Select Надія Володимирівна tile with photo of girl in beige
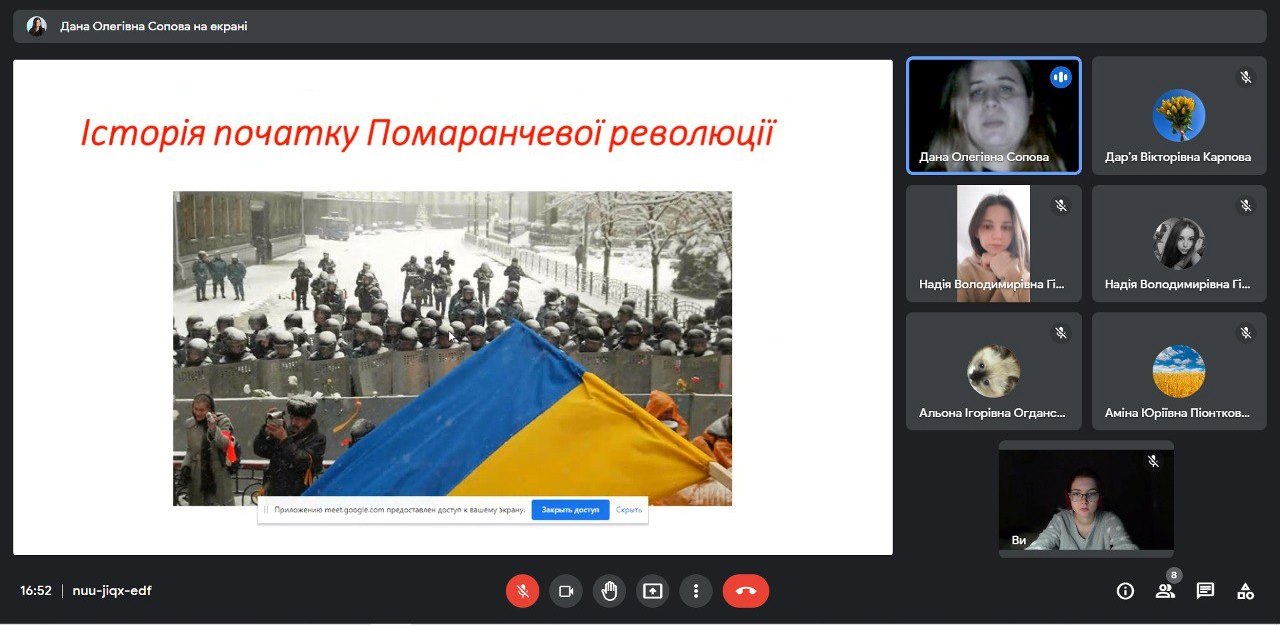The image size is (1280, 625). (x=994, y=243)
